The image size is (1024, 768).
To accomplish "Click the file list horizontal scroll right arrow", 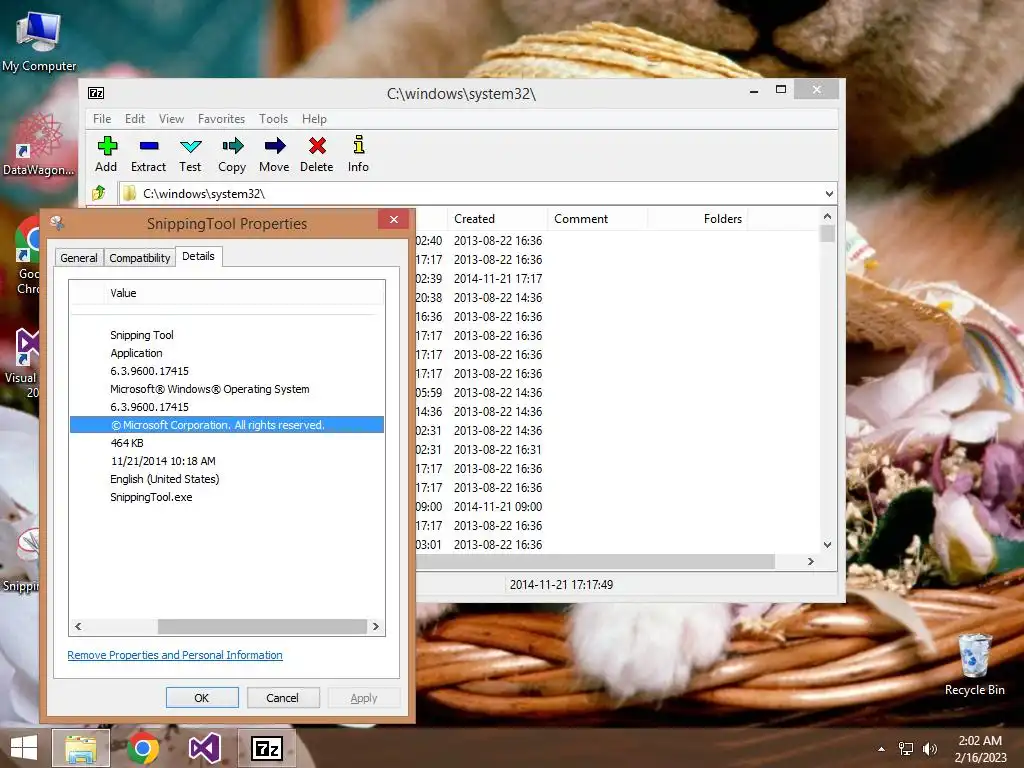I will click(810, 562).
